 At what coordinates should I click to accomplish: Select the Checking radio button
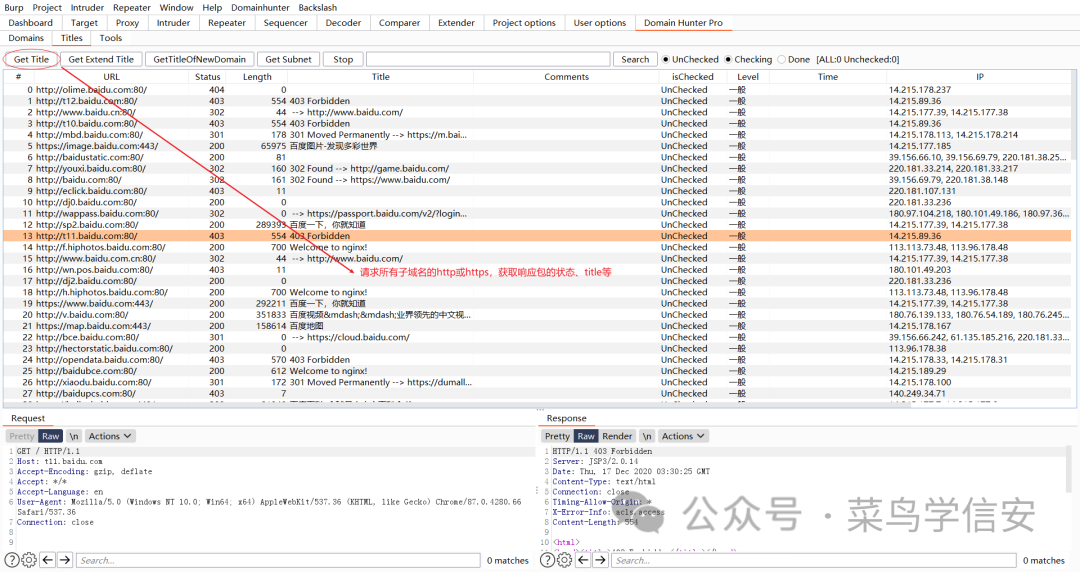[x=727, y=60]
